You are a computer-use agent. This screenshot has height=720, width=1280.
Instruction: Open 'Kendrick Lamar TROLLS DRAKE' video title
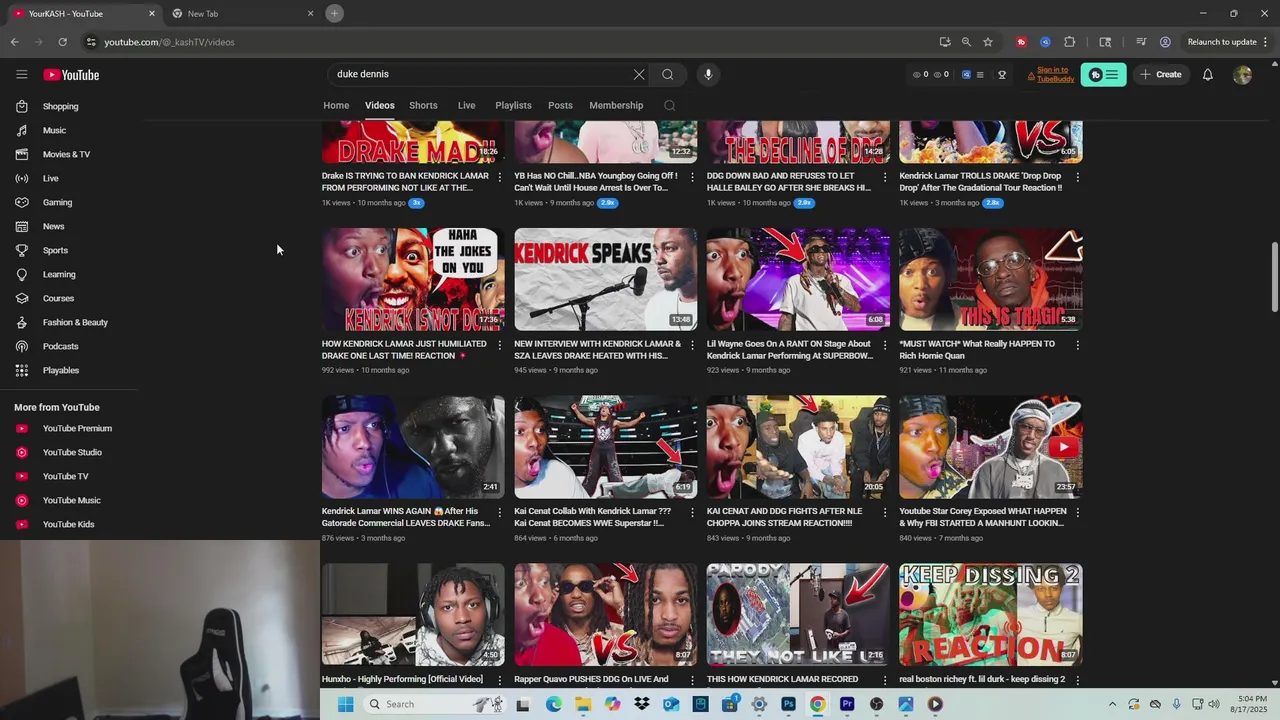(x=981, y=182)
